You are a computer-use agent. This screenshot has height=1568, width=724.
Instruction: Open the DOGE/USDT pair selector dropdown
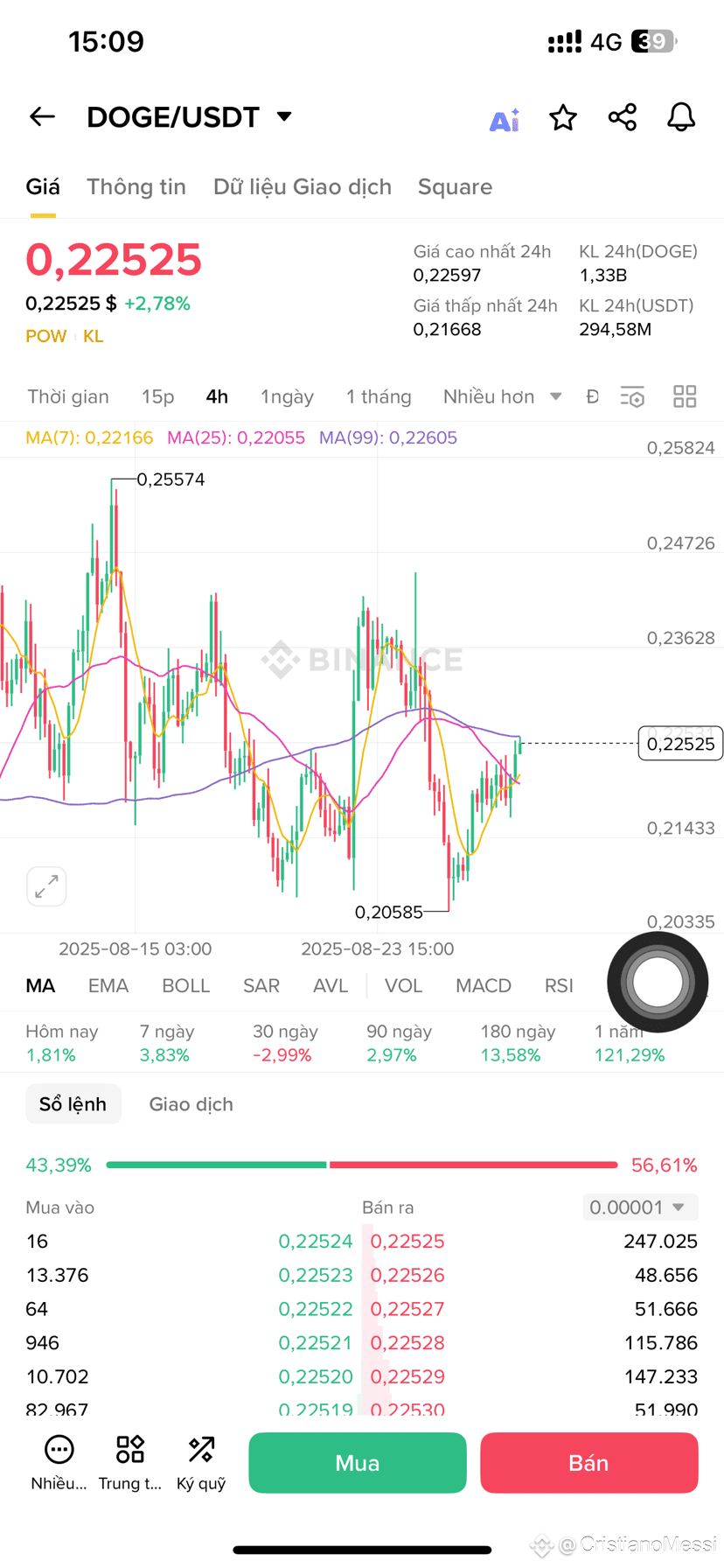pos(189,117)
